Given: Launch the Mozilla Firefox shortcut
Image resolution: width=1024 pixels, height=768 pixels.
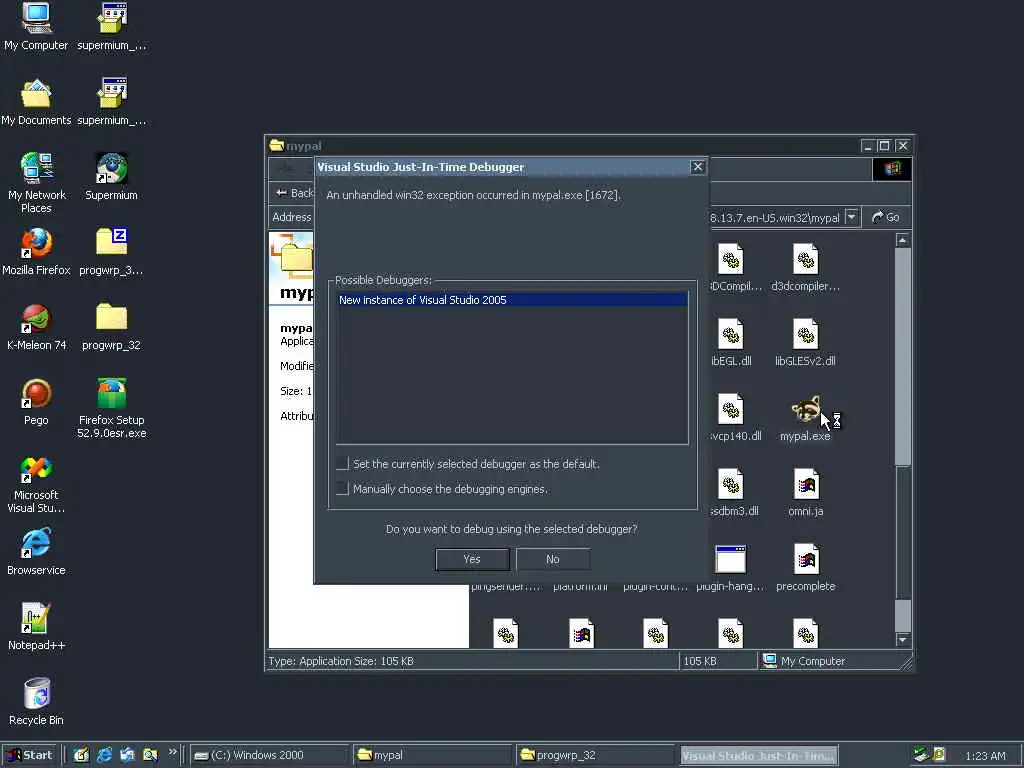Looking at the screenshot, I should (36, 251).
